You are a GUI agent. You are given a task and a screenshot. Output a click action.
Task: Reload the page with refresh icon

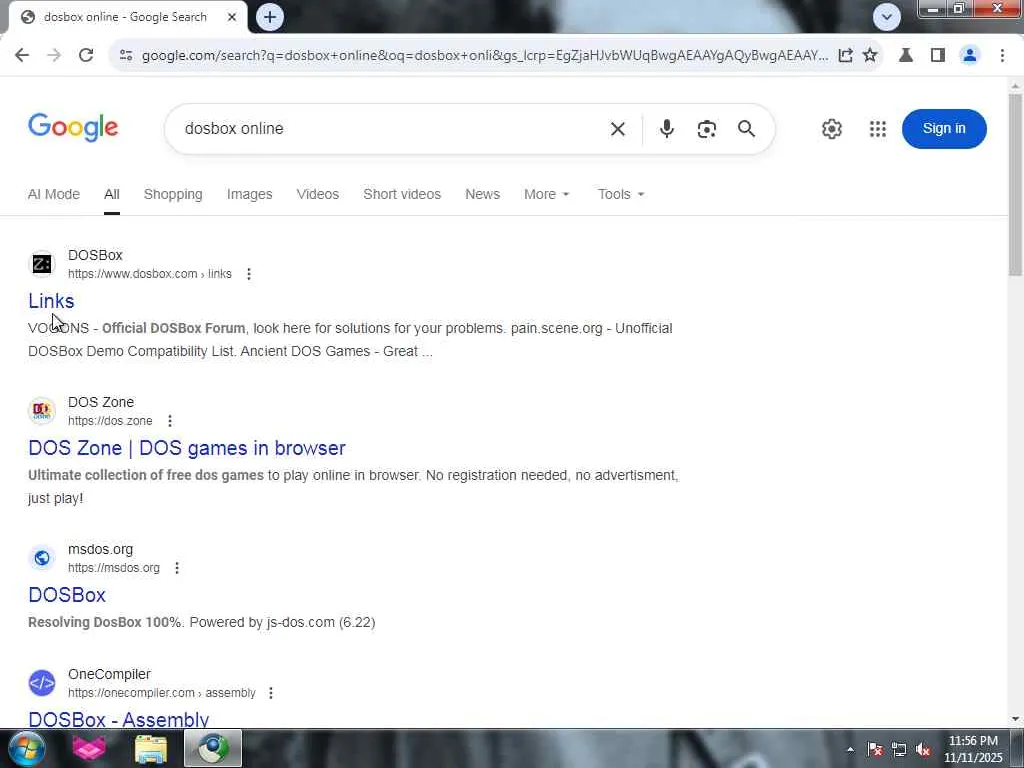click(86, 55)
